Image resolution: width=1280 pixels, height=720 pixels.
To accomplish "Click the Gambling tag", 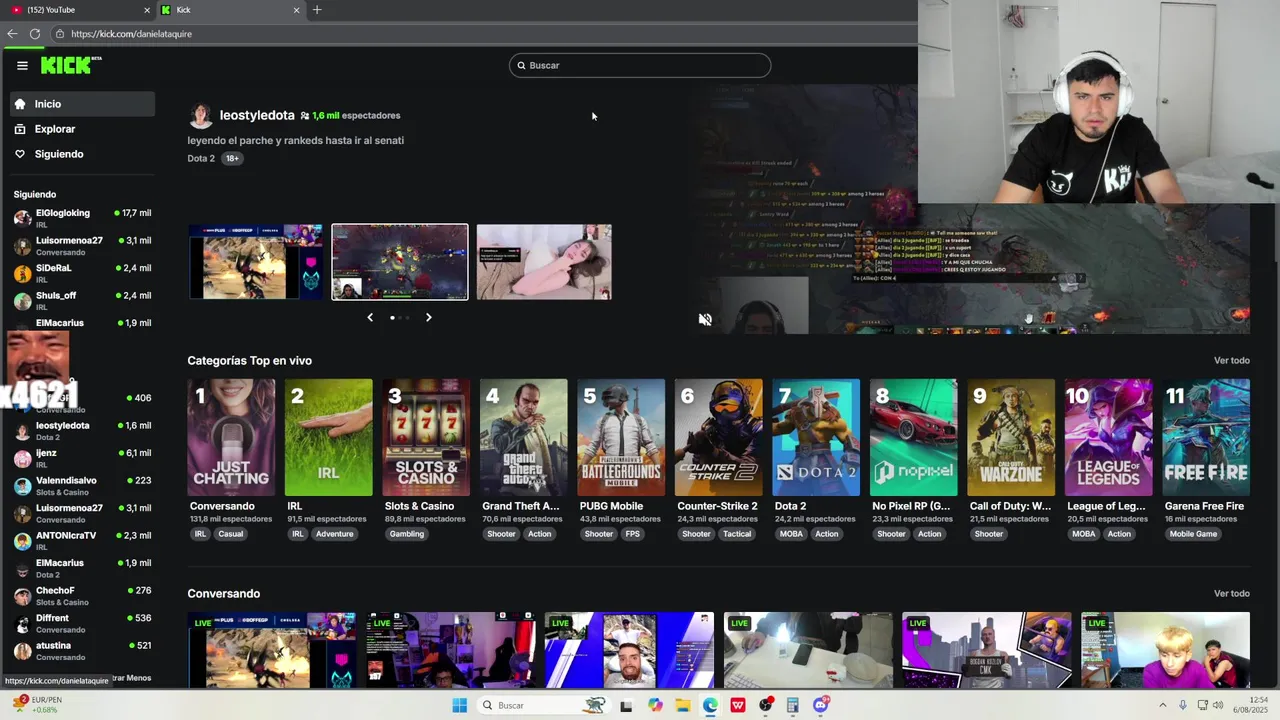I will (x=407, y=534).
